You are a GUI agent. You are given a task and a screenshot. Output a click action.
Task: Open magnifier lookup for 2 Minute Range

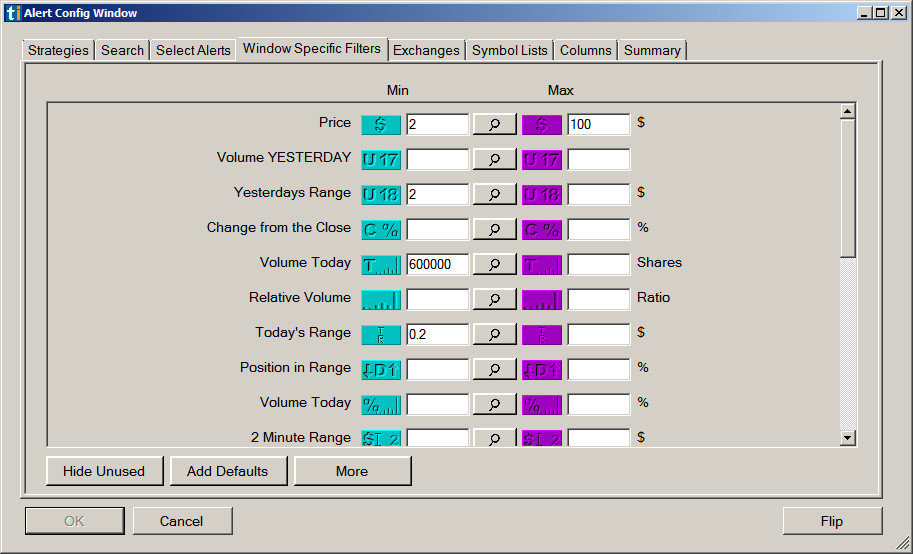tap(494, 437)
